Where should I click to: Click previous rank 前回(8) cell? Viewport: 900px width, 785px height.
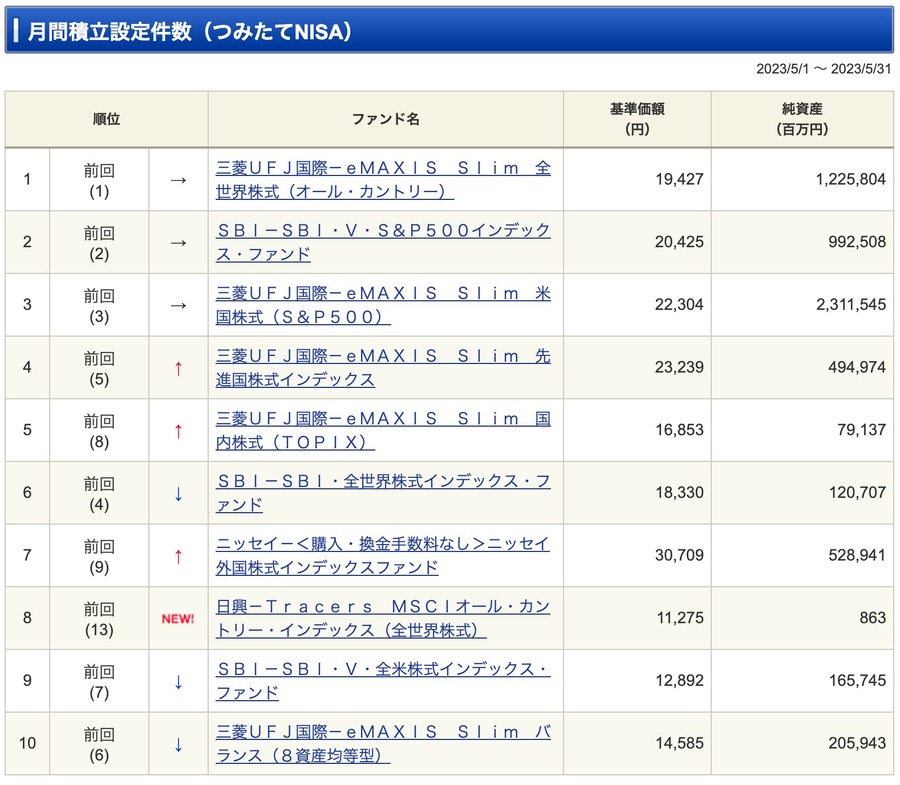point(99,431)
